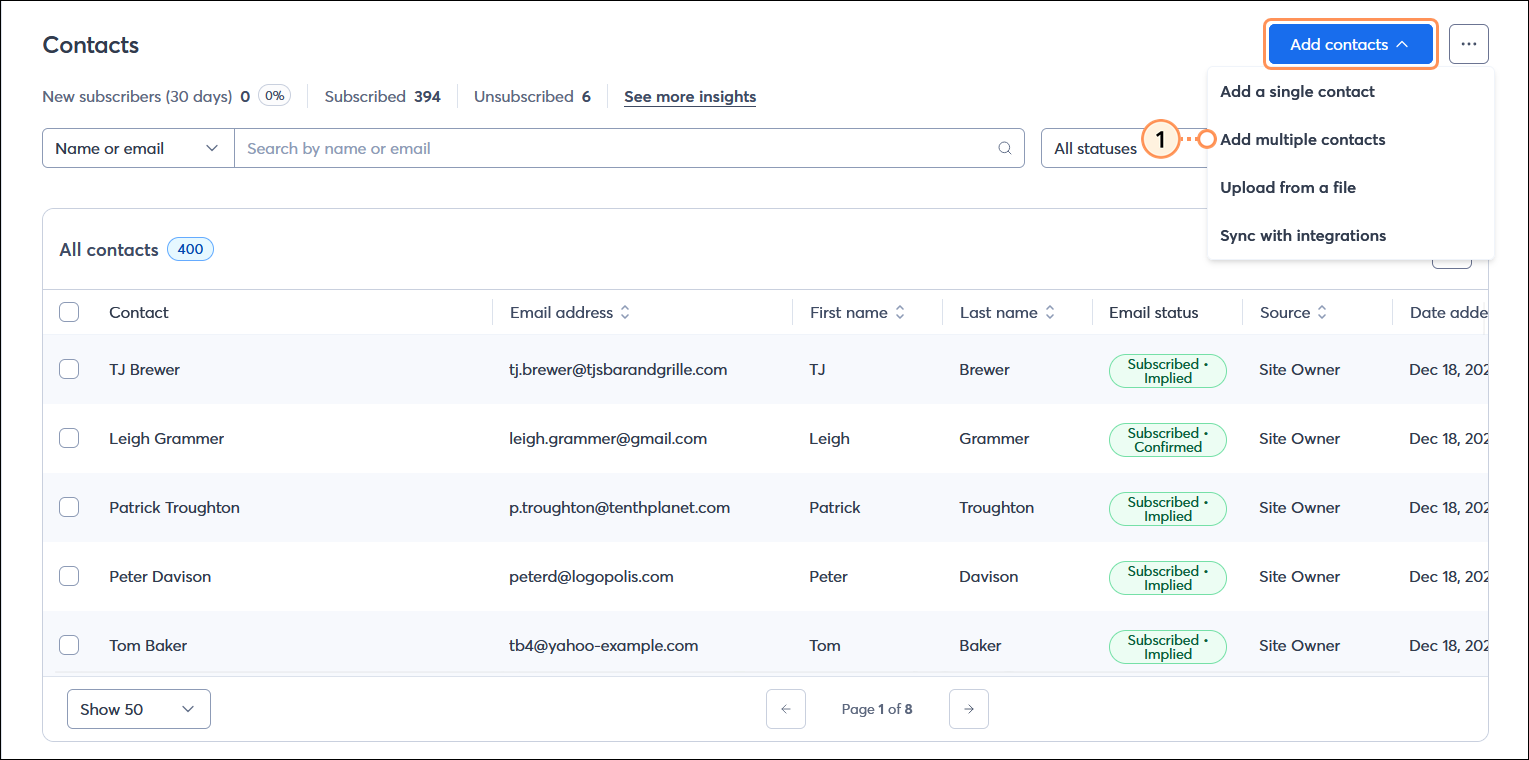Click the search magnifier icon
Viewport: 1529px width, 760px height.
1004,147
